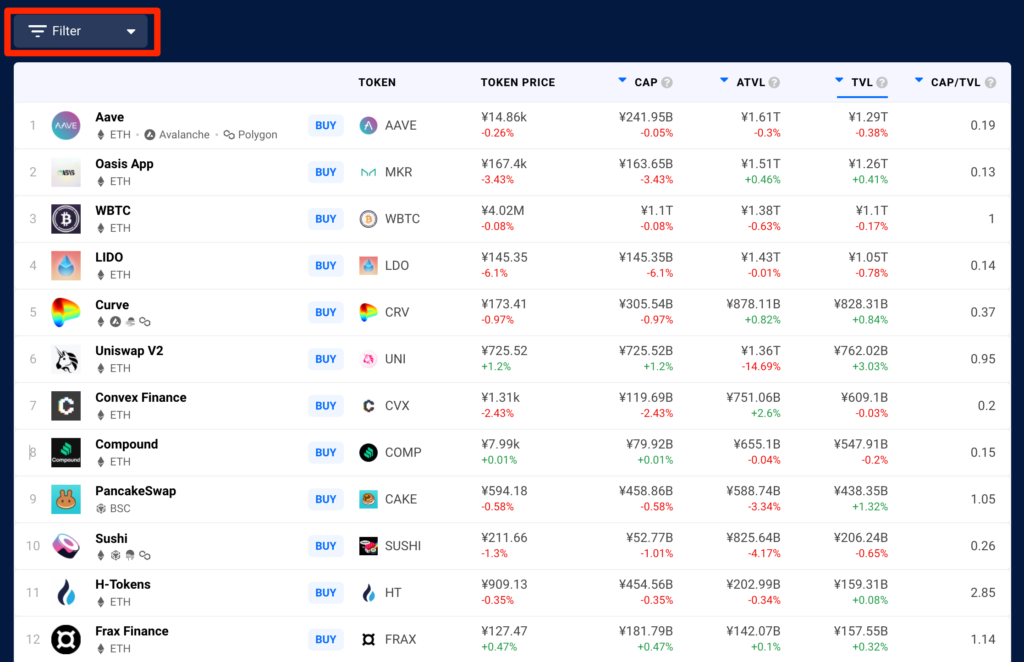Open the Uniswap V2 name link
This screenshot has height=662, width=1024.
pos(129,351)
